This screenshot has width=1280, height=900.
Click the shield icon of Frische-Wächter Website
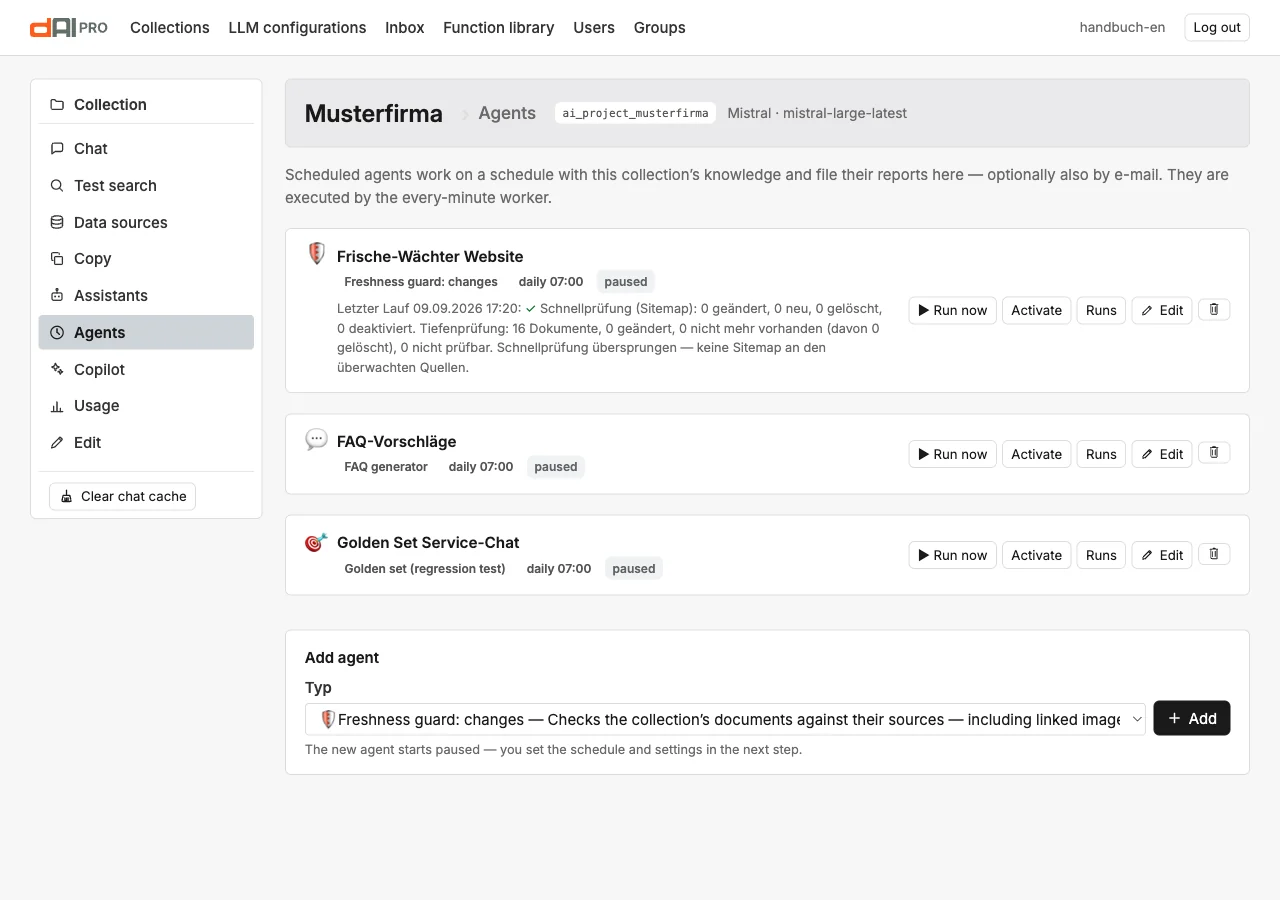(x=316, y=254)
